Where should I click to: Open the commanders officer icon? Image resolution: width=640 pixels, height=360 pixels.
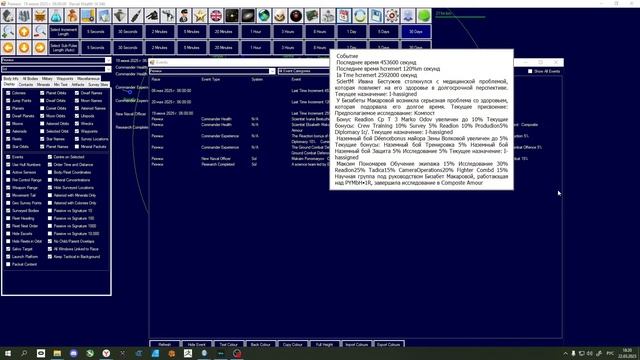[x=184, y=16]
